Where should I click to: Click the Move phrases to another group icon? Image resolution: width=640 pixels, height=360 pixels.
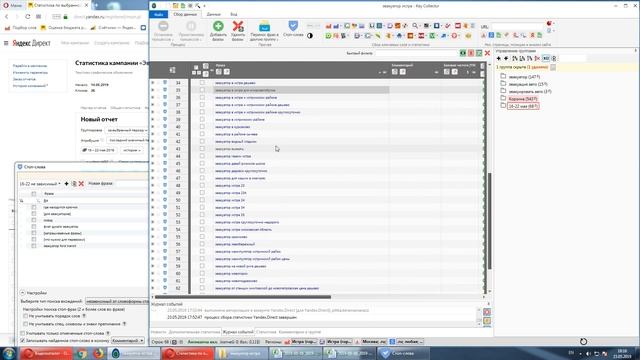[264, 26]
